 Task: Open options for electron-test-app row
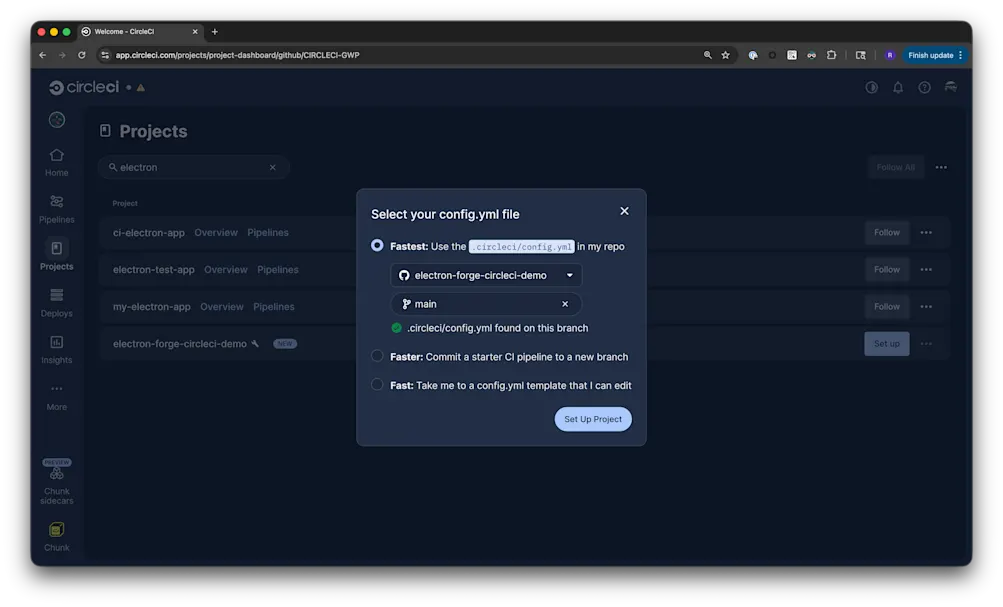[x=926, y=270]
